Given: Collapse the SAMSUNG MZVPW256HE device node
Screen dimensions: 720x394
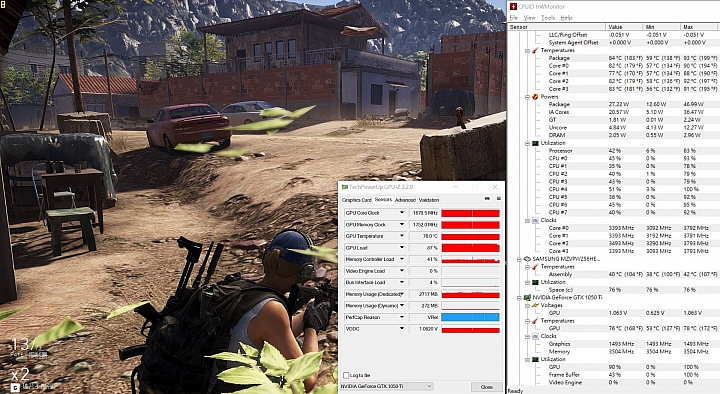Looking at the screenshot, I should (x=520, y=259).
